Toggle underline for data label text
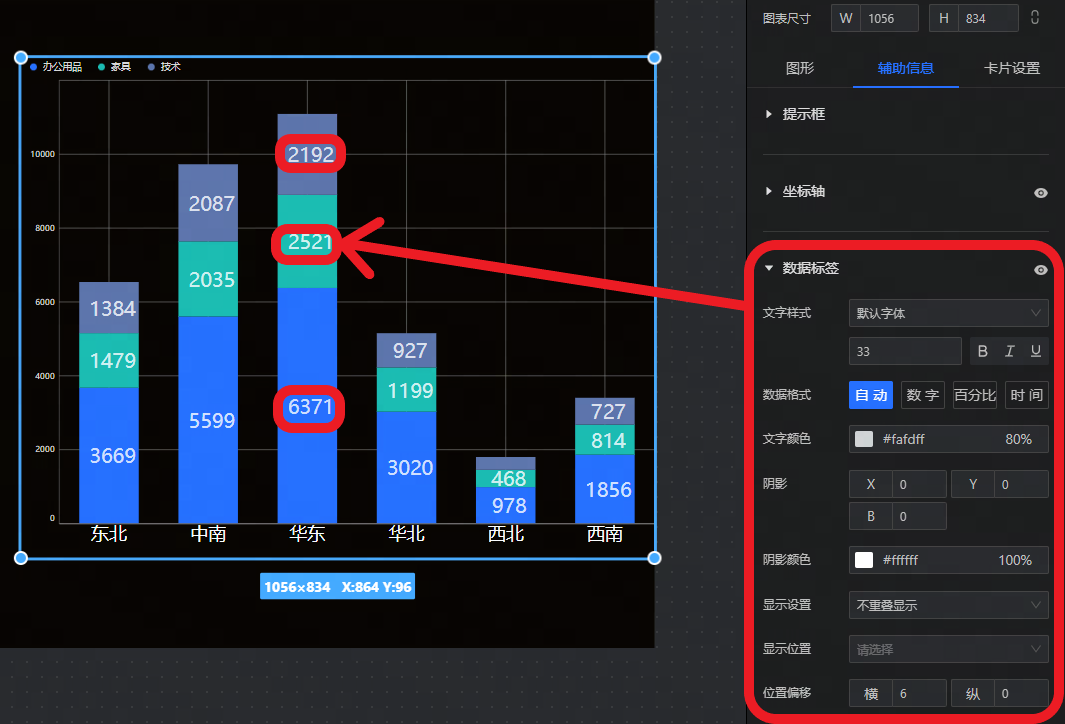The width and height of the screenshot is (1065, 724). 1035,351
